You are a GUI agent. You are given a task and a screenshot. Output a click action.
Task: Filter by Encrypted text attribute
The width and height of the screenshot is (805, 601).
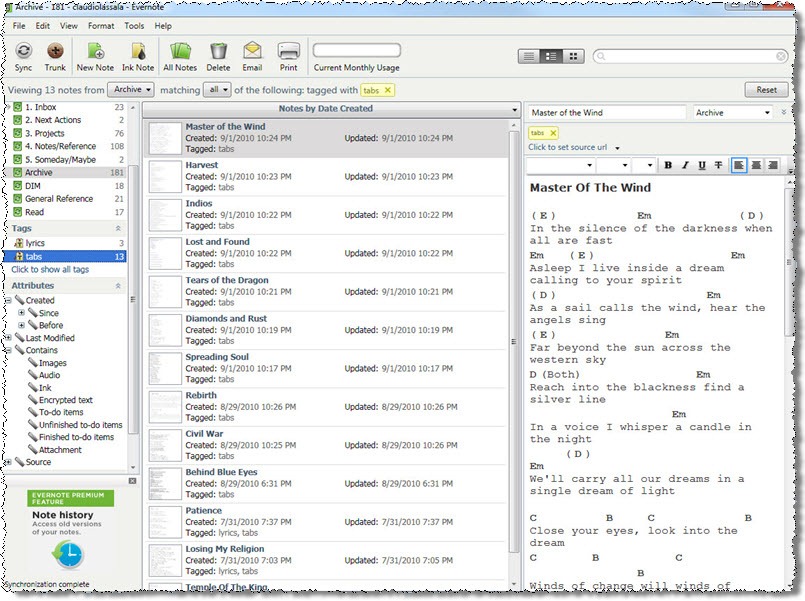tap(66, 400)
